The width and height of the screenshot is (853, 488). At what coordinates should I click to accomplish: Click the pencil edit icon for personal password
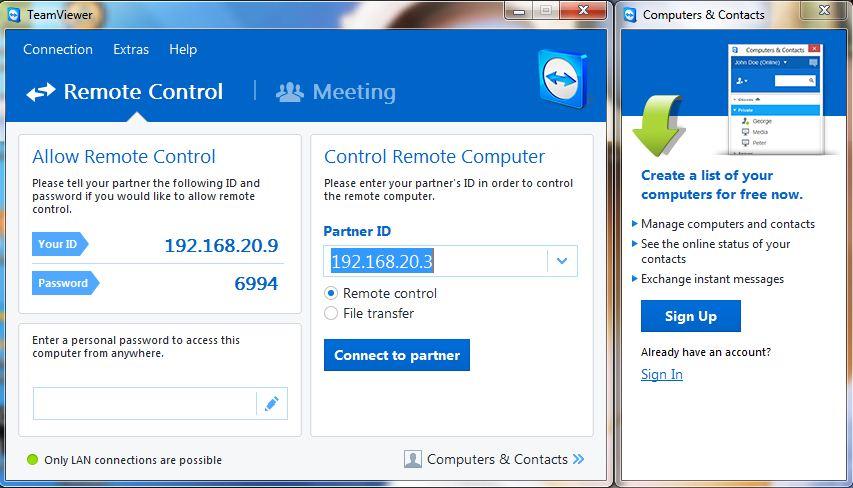pyautogui.click(x=271, y=404)
